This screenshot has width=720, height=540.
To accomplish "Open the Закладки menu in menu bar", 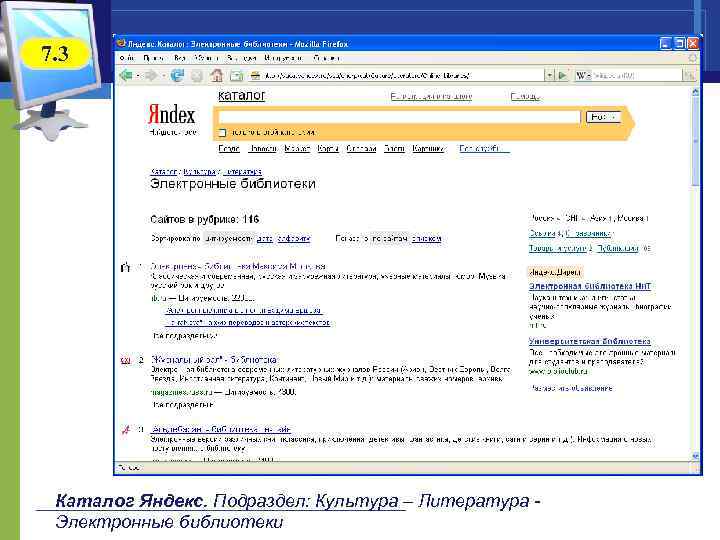I will coord(242,58).
